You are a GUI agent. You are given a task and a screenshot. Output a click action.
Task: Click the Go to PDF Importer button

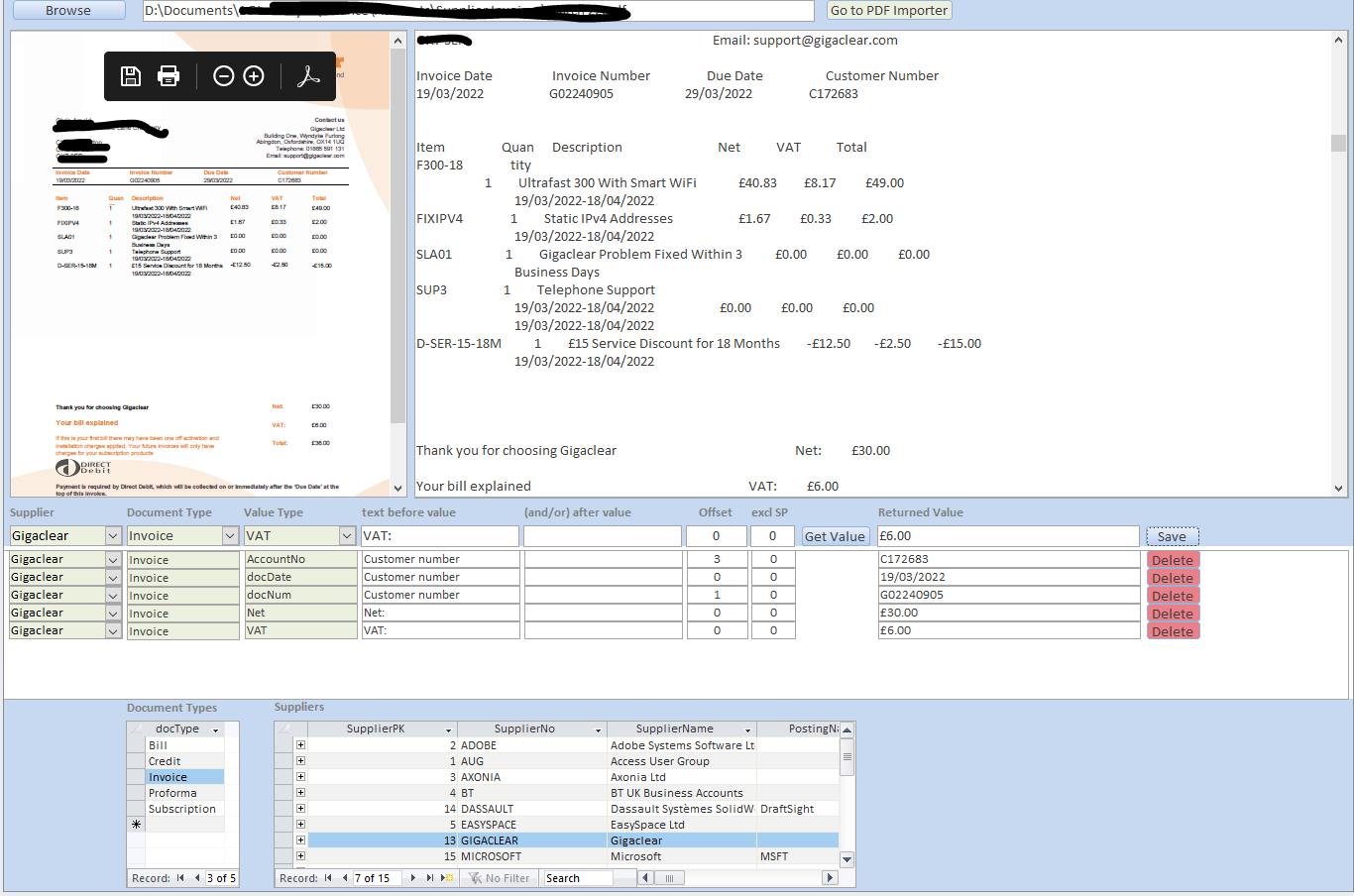pos(889,10)
